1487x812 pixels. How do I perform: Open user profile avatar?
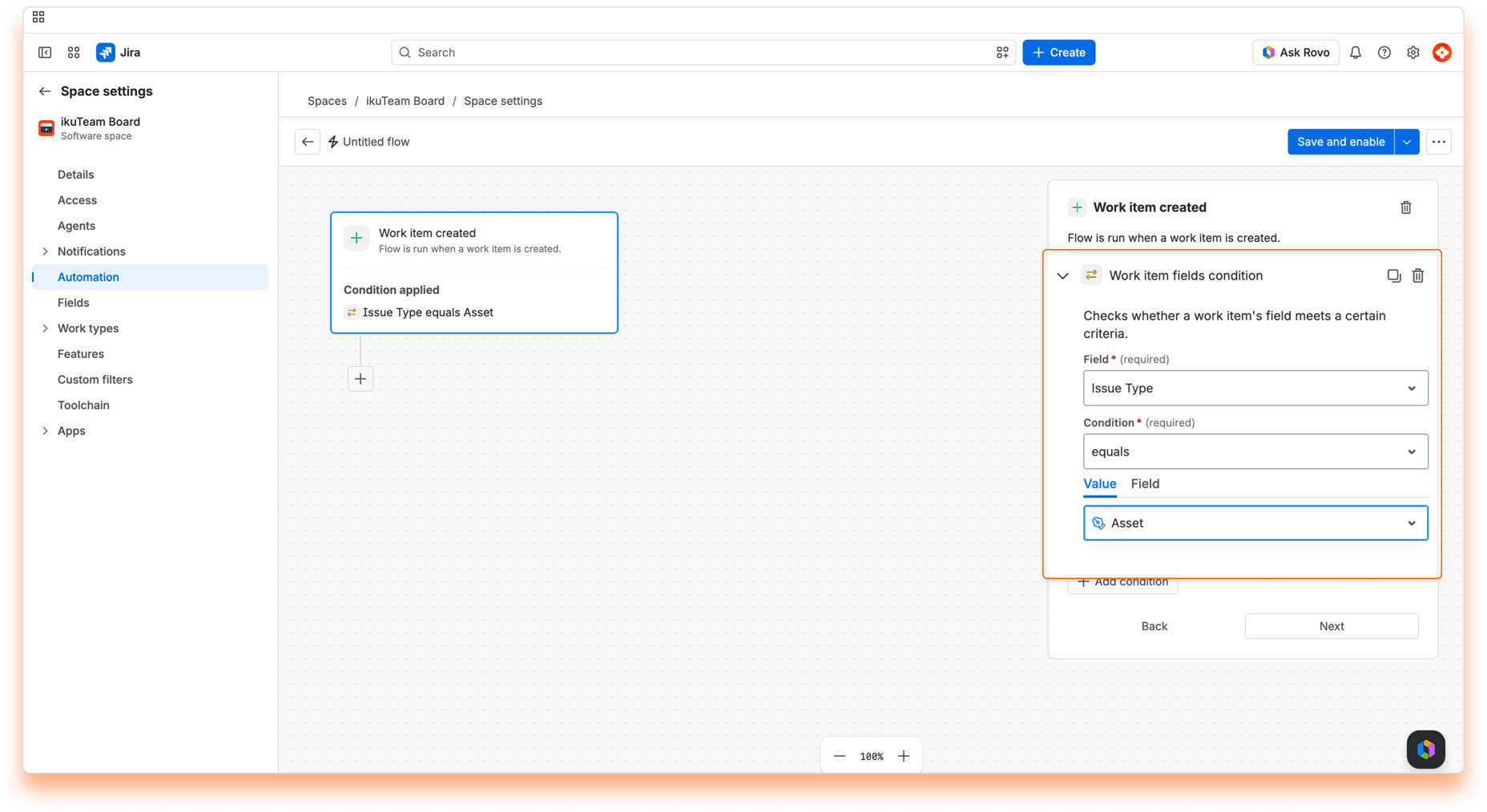tap(1442, 52)
